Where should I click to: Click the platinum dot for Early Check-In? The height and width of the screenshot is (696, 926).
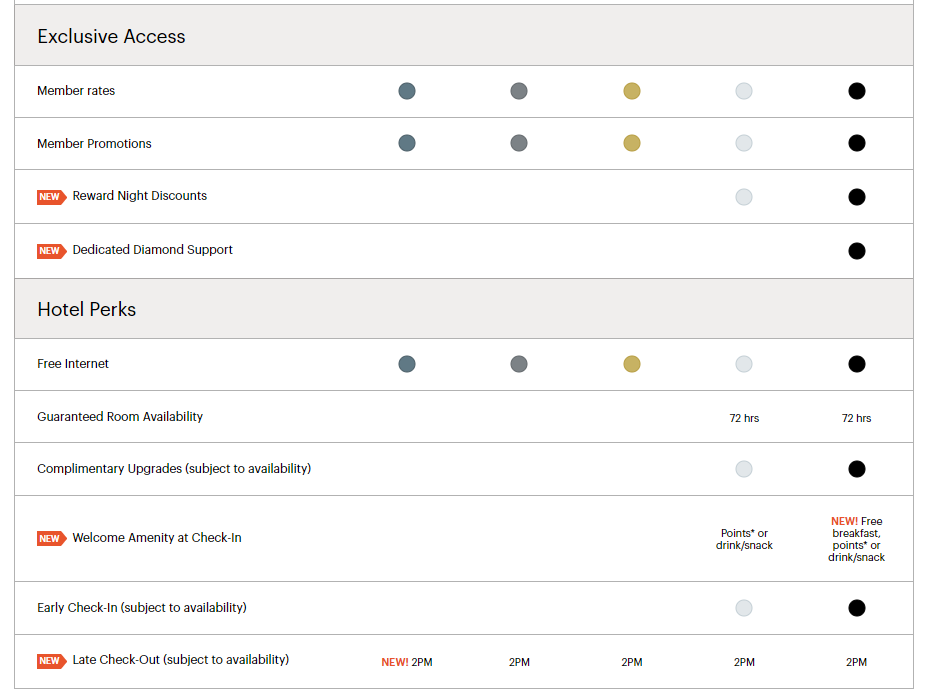pos(744,607)
